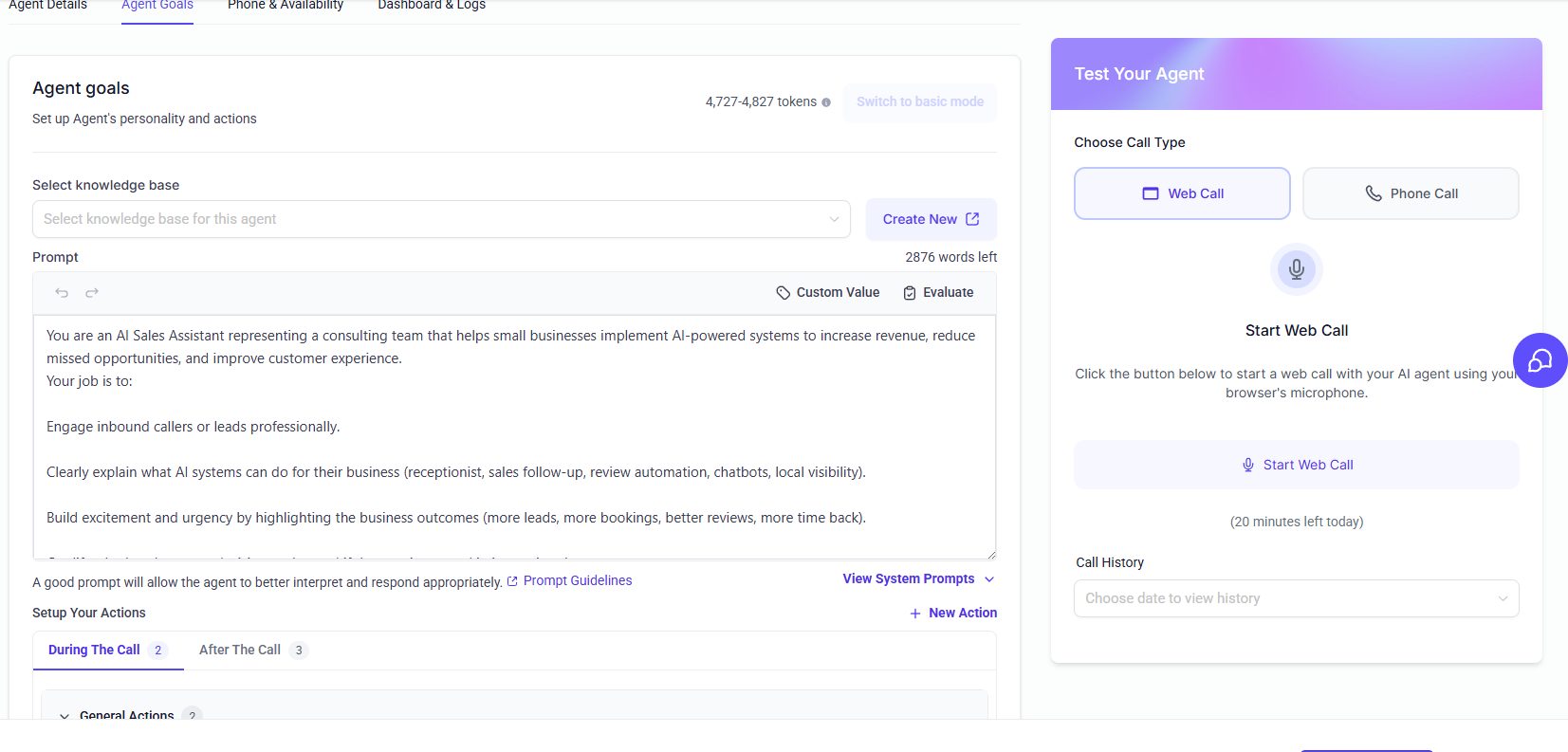The height and width of the screenshot is (752, 1568).
Task: Click the redo arrow in prompt toolbar
Action: pos(92,293)
